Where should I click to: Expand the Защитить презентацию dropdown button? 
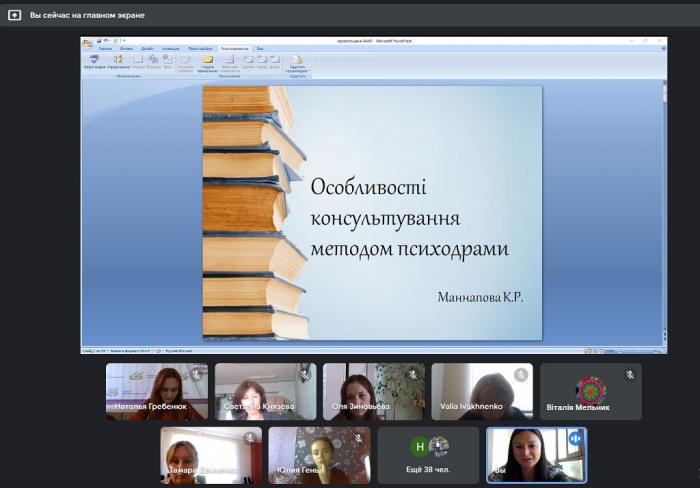click(297, 63)
